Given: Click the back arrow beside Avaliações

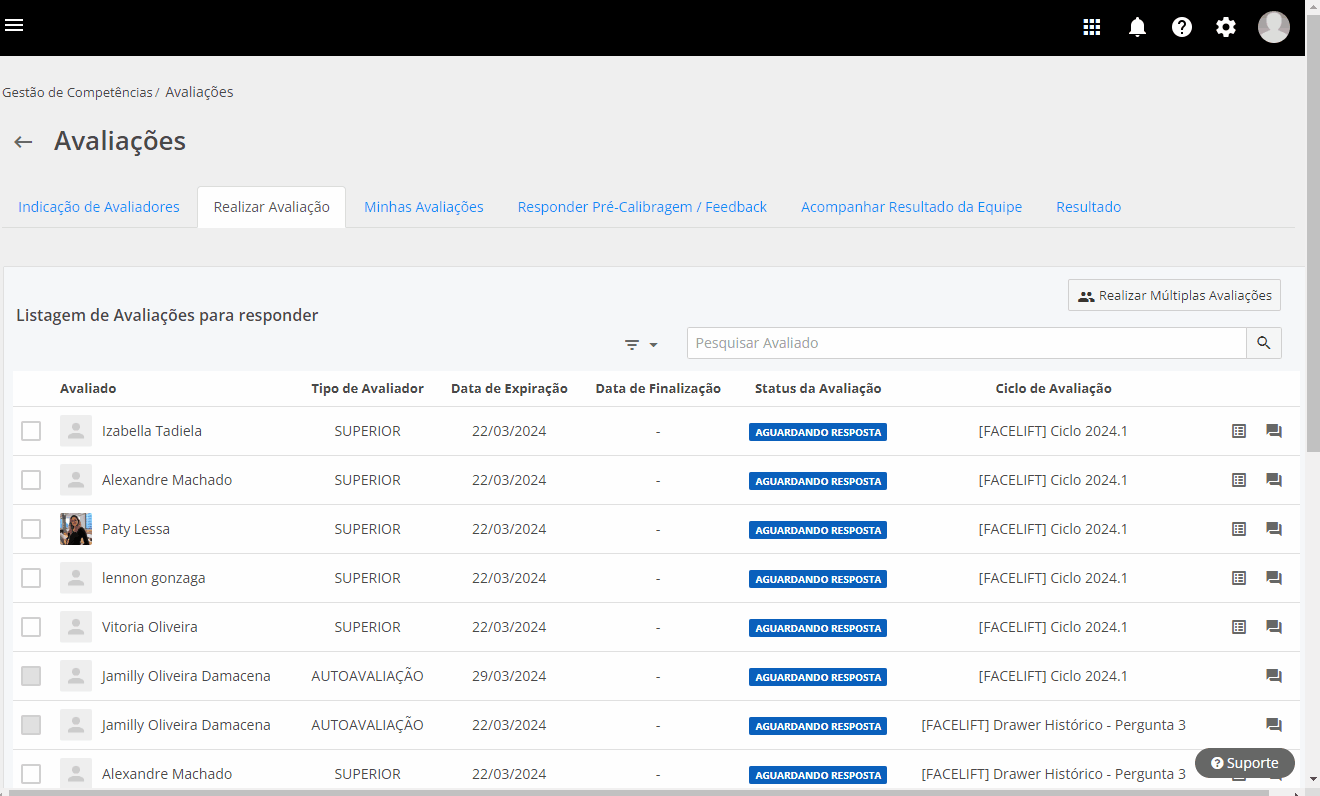Looking at the screenshot, I should pos(23,142).
